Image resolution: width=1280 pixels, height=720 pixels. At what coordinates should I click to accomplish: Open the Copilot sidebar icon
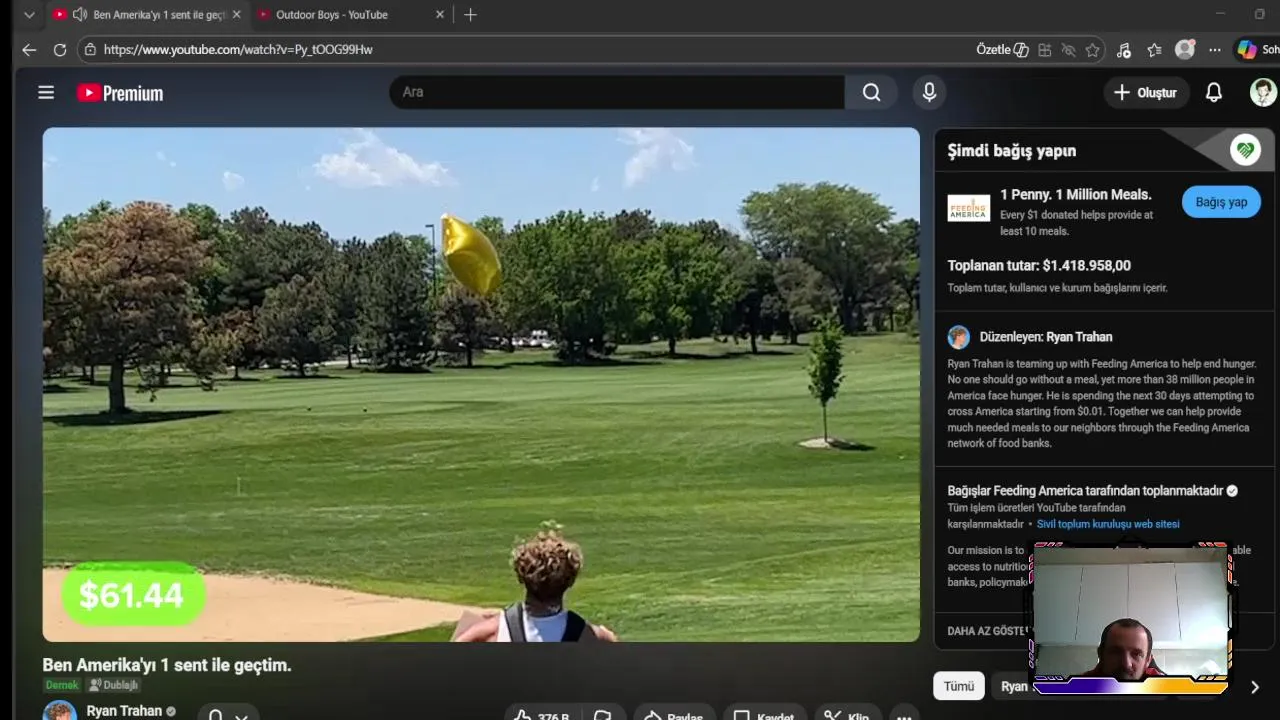[x=1246, y=50]
